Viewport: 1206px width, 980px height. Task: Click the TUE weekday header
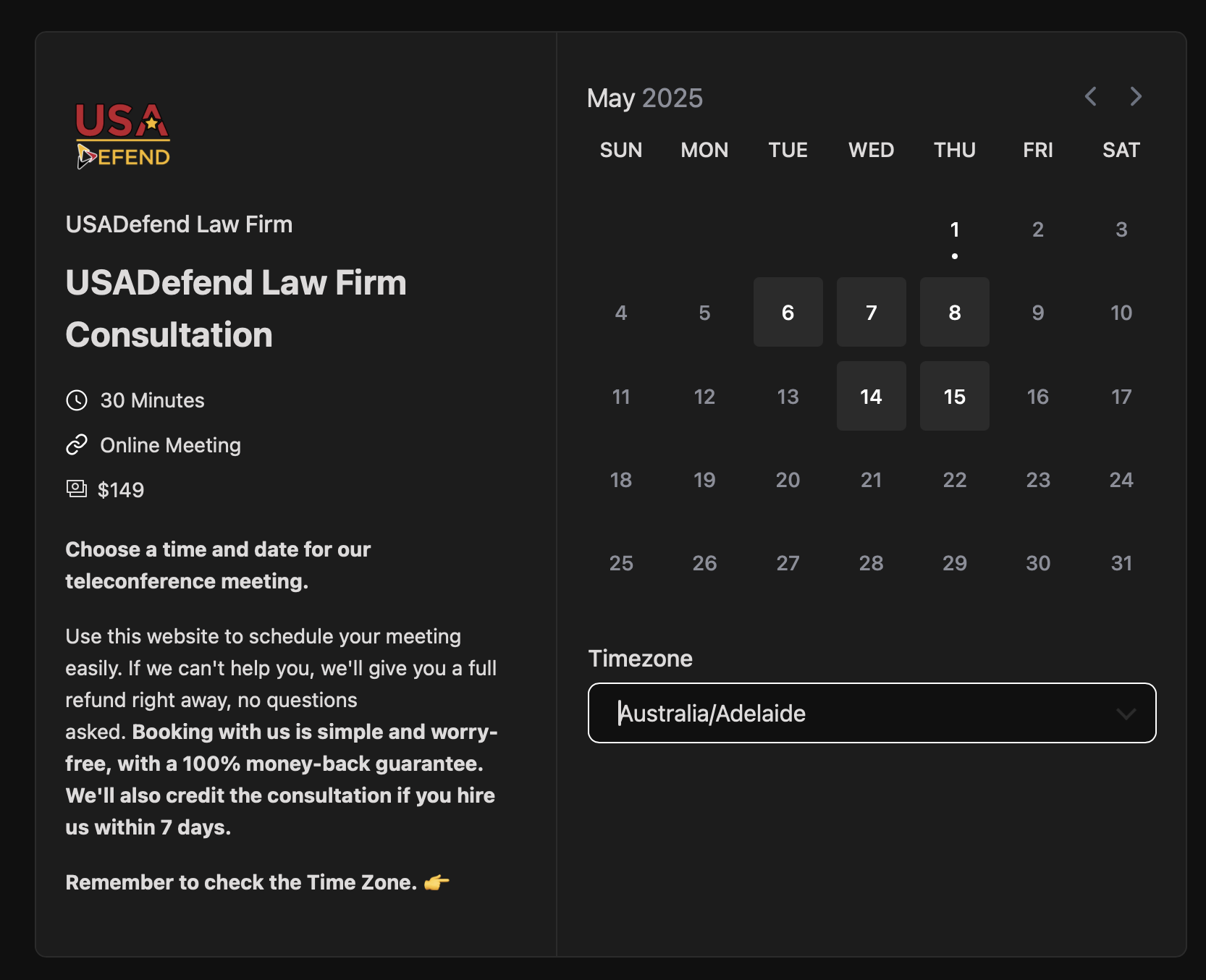(788, 150)
